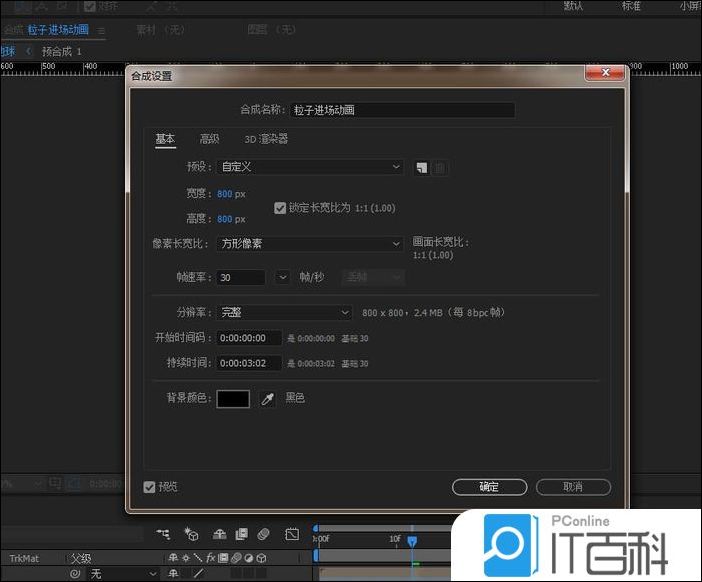The image size is (702, 582).
Task: Click the quality slash column header icon
Action: [x=197, y=558]
